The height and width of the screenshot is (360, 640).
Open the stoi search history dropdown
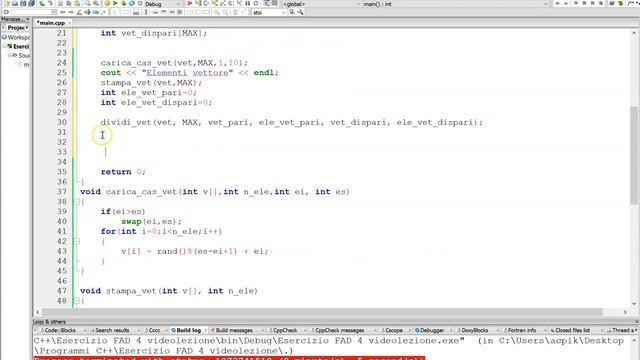284,13
